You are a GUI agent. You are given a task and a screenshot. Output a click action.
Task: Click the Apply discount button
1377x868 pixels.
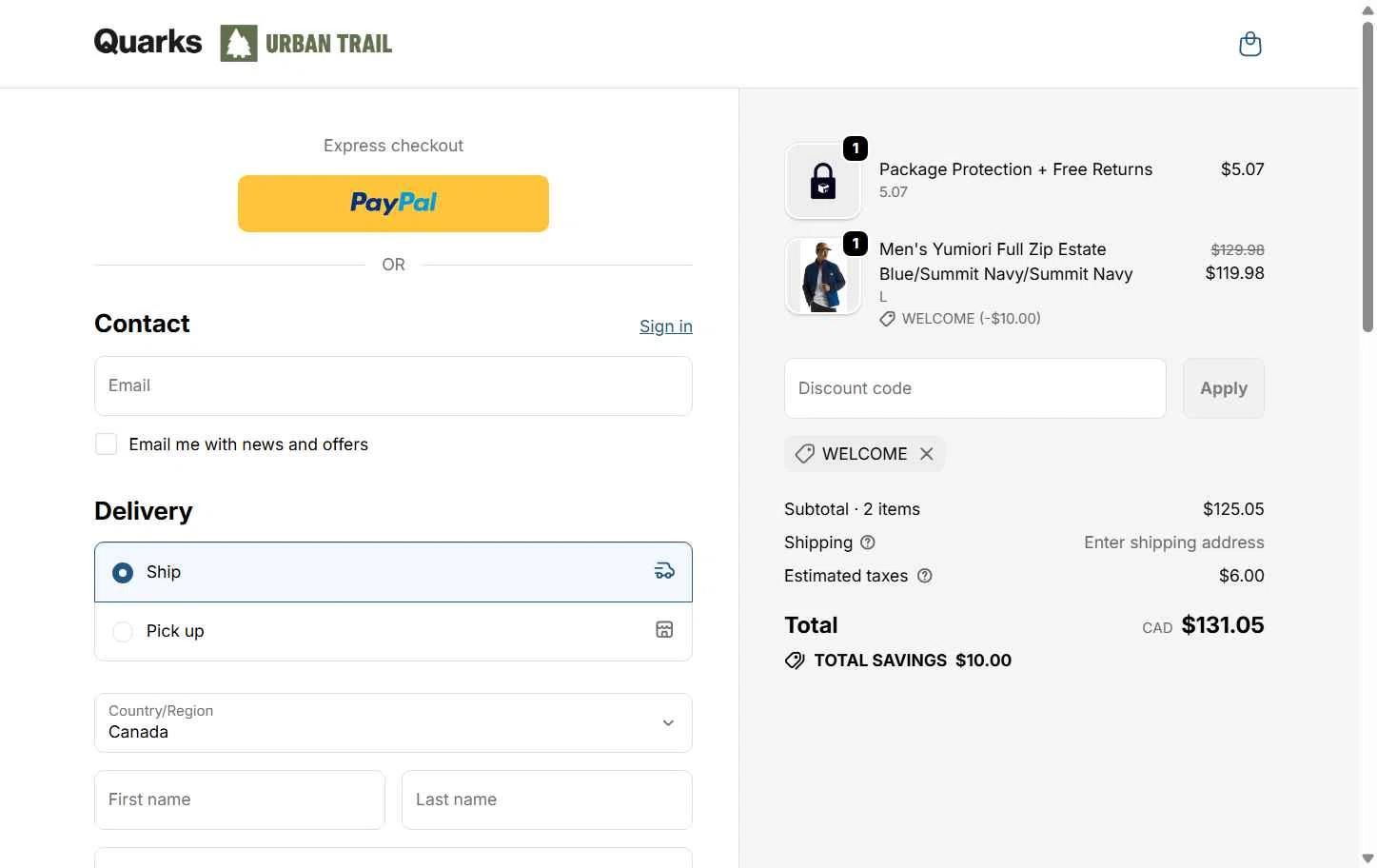pyautogui.click(x=1224, y=388)
